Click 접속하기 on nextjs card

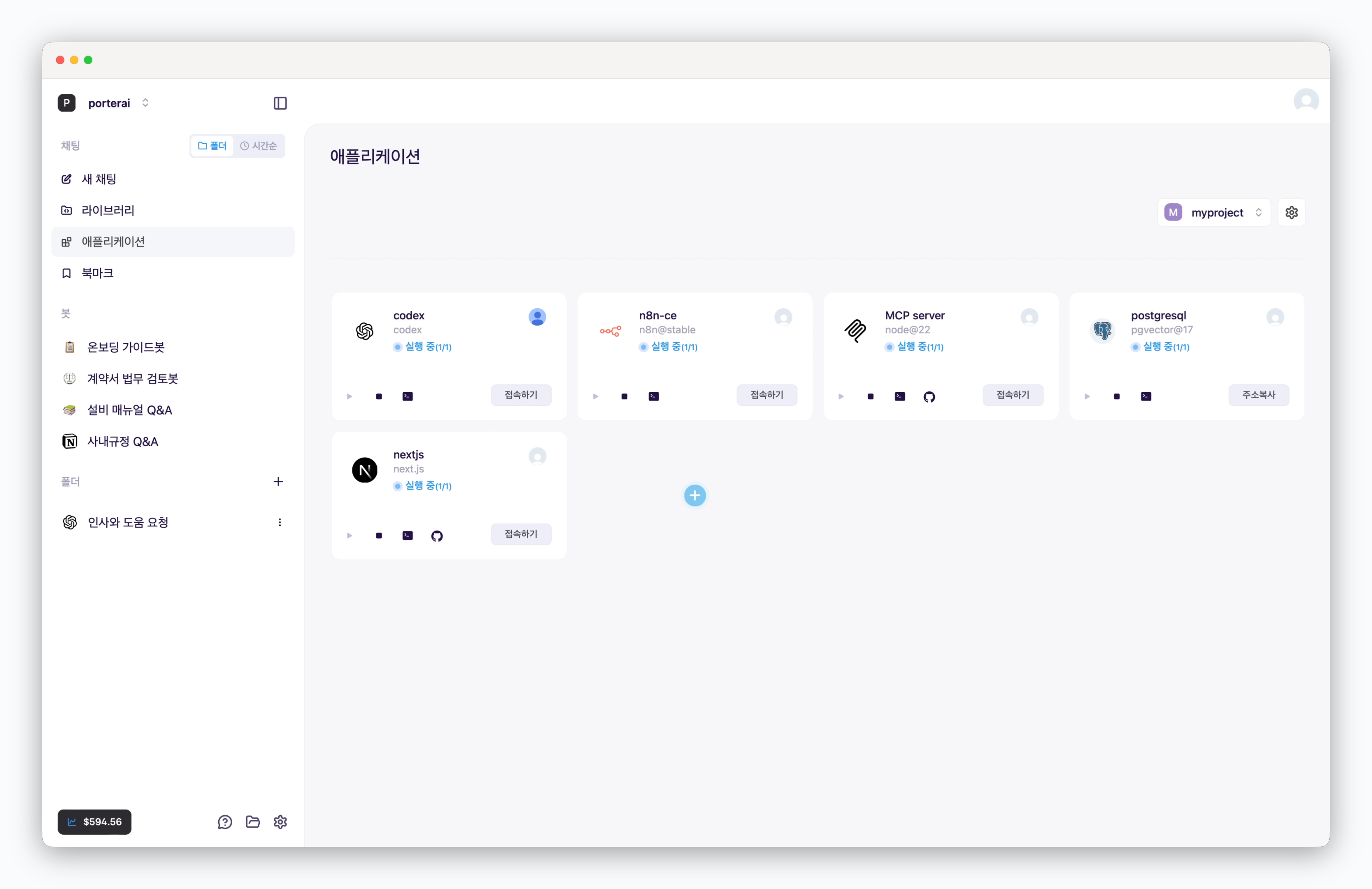coord(521,535)
